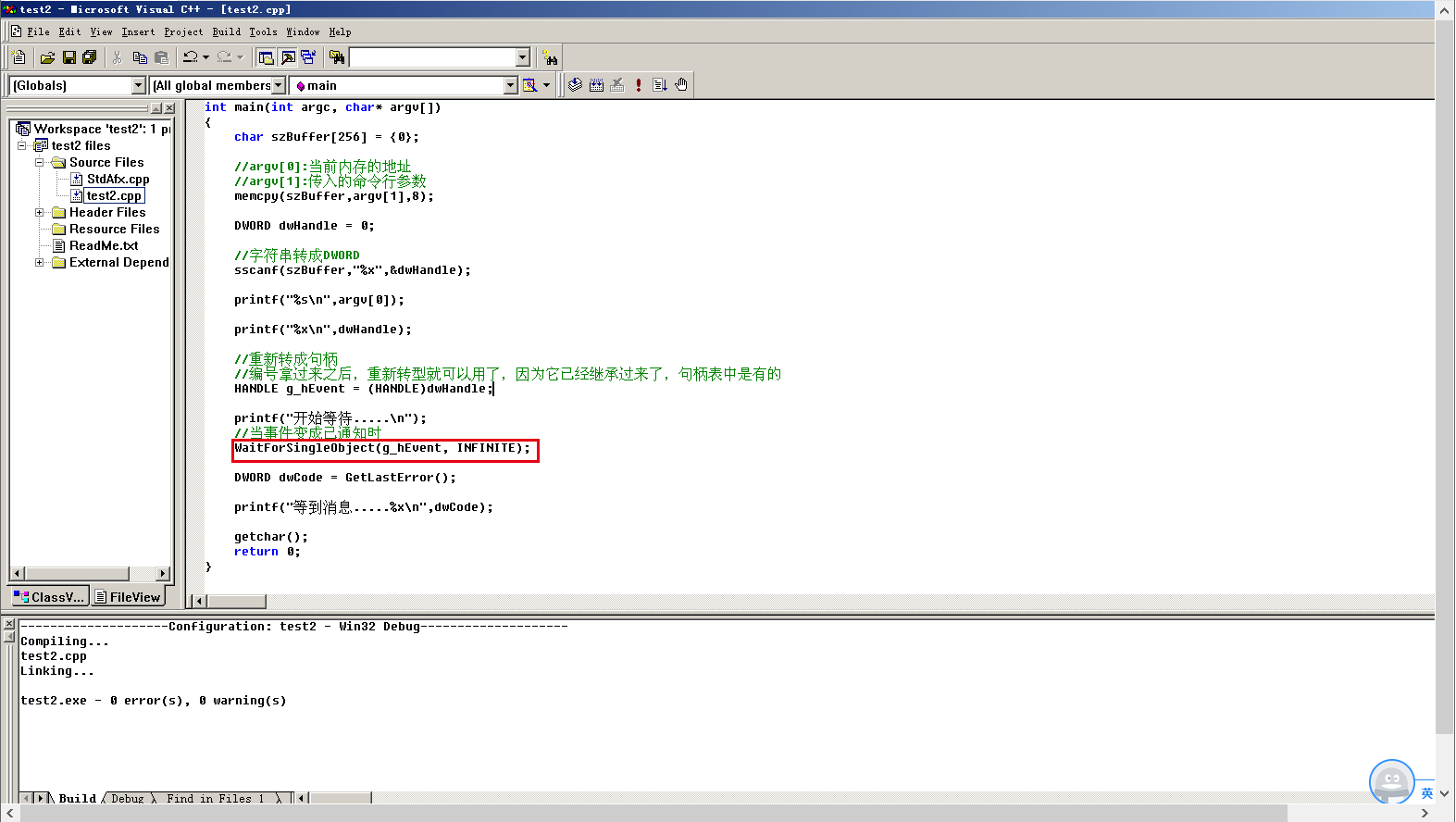Click the Go debug icon

point(660,85)
